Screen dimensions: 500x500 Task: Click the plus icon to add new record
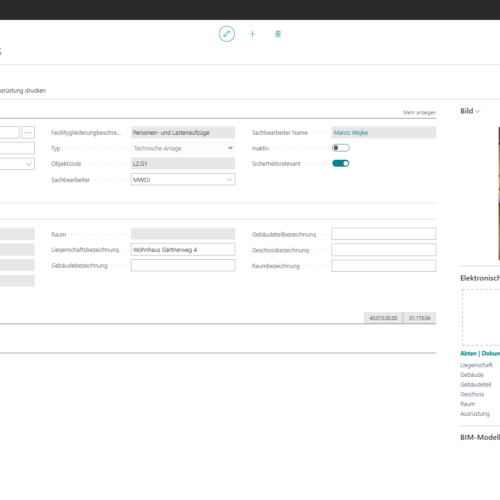(252, 34)
